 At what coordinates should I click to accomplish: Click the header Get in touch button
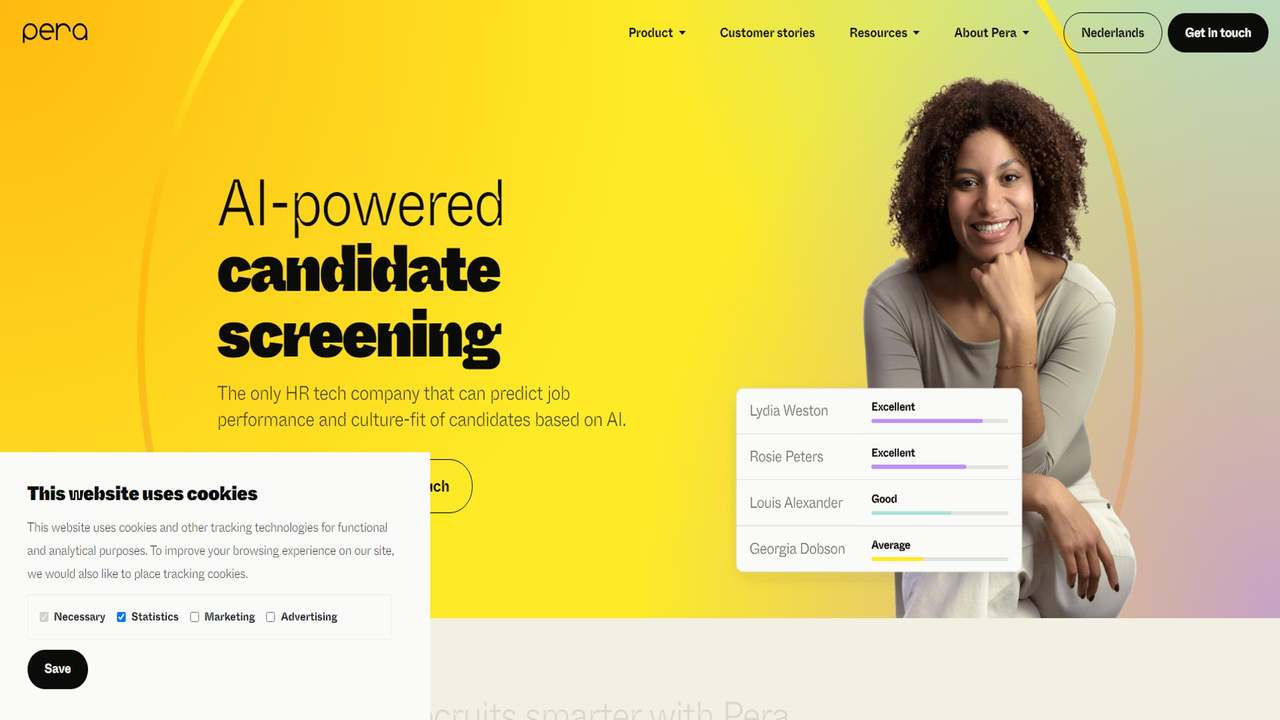1218,33
